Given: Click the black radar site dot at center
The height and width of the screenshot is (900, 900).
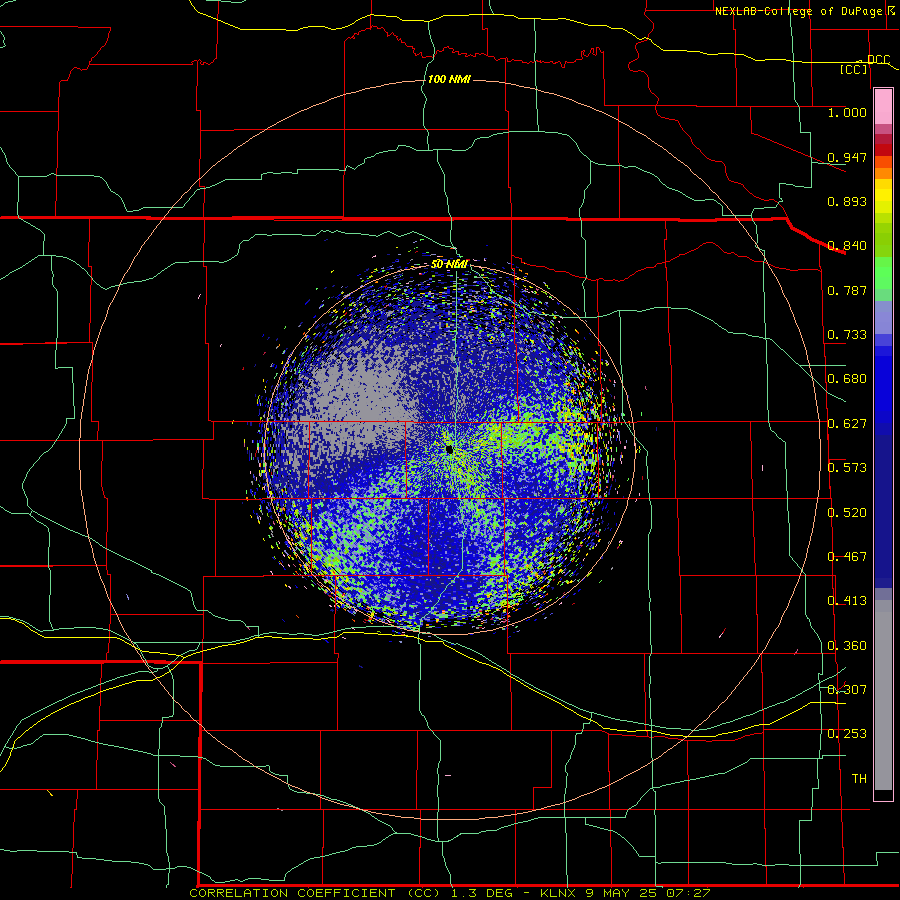Looking at the screenshot, I should (x=449, y=449).
